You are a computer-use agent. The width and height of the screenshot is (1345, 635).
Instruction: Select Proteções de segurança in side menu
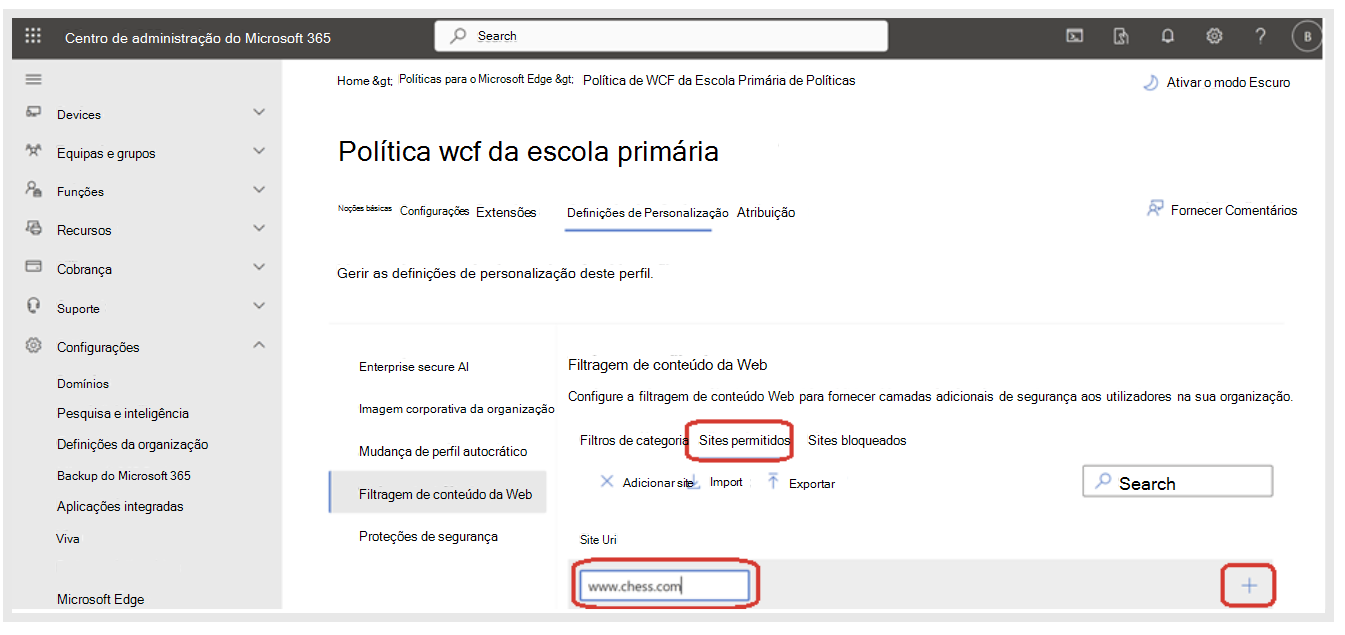[x=428, y=535]
